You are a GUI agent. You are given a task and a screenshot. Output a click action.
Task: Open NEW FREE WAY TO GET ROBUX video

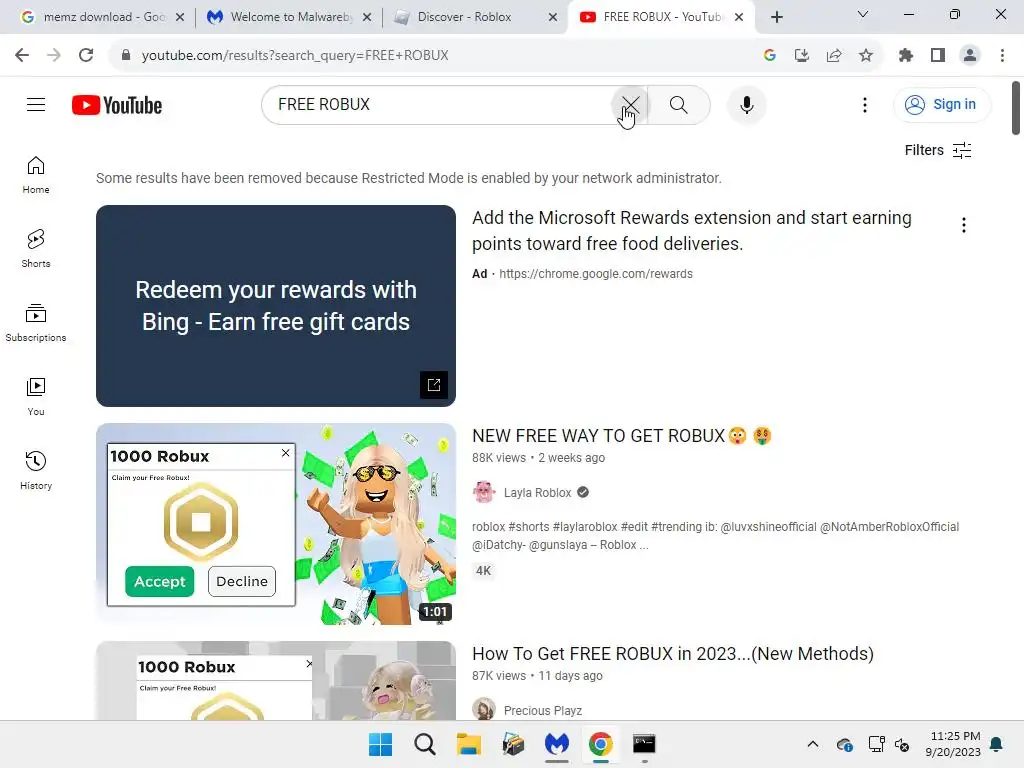point(622,436)
